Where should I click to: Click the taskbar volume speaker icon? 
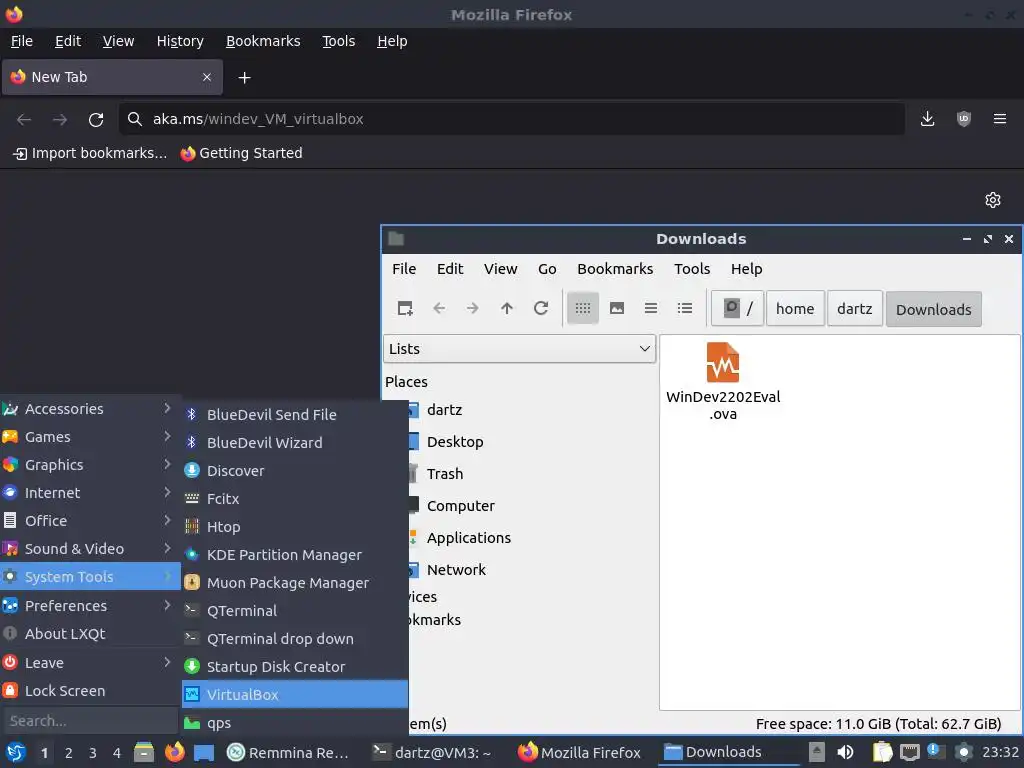pos(845,752)
